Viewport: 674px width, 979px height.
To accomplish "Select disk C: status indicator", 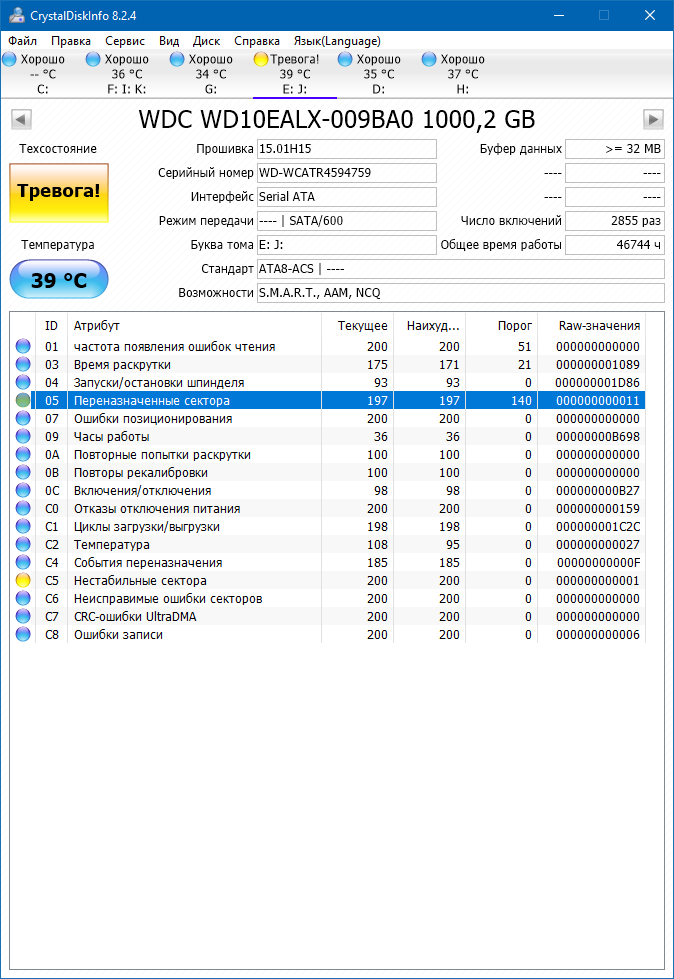I will tap(9, 59).
